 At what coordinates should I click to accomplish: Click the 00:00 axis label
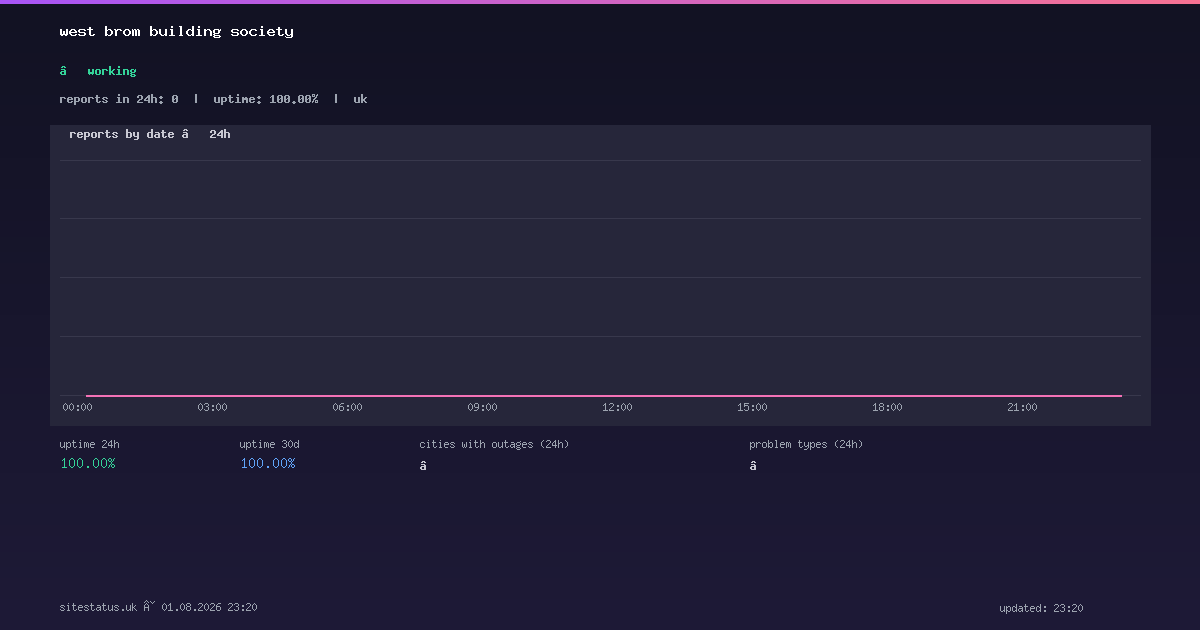(77, 408)
